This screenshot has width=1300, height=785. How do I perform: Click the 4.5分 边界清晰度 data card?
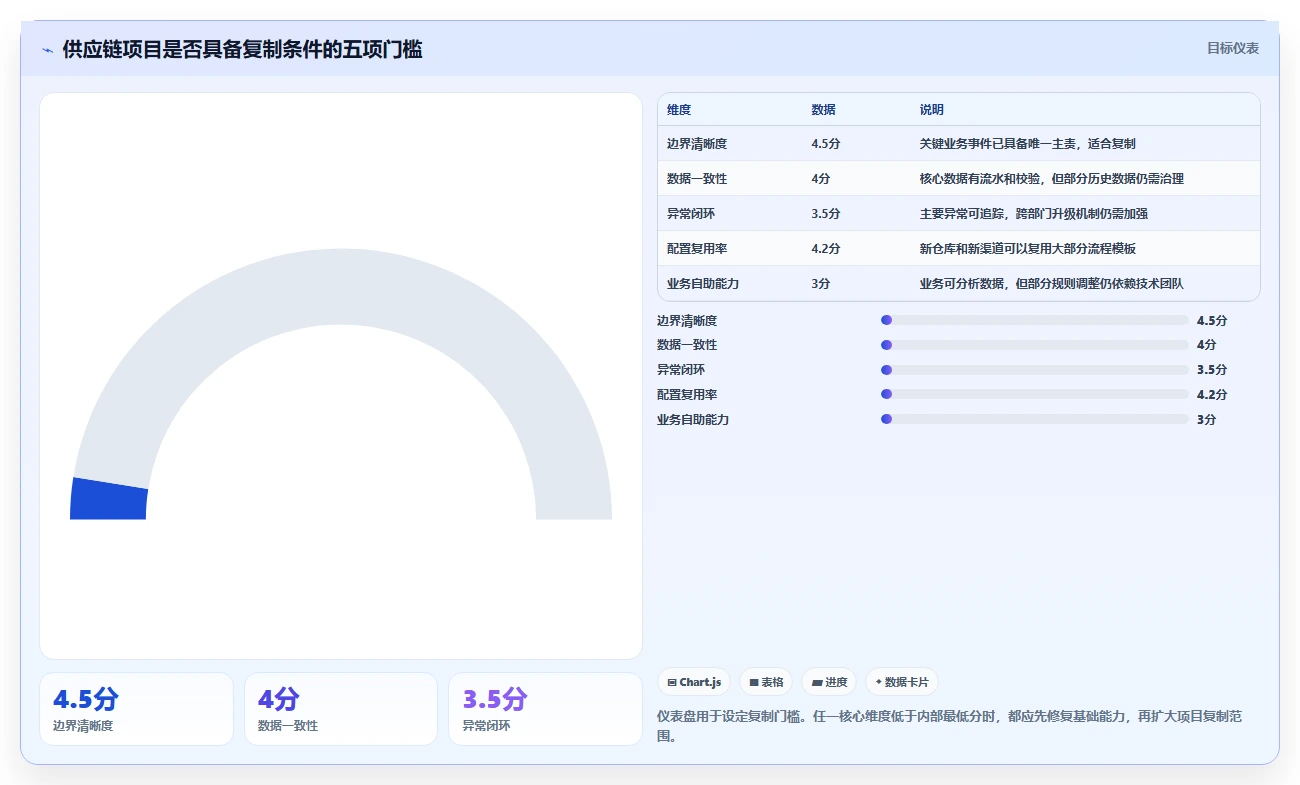136,709
